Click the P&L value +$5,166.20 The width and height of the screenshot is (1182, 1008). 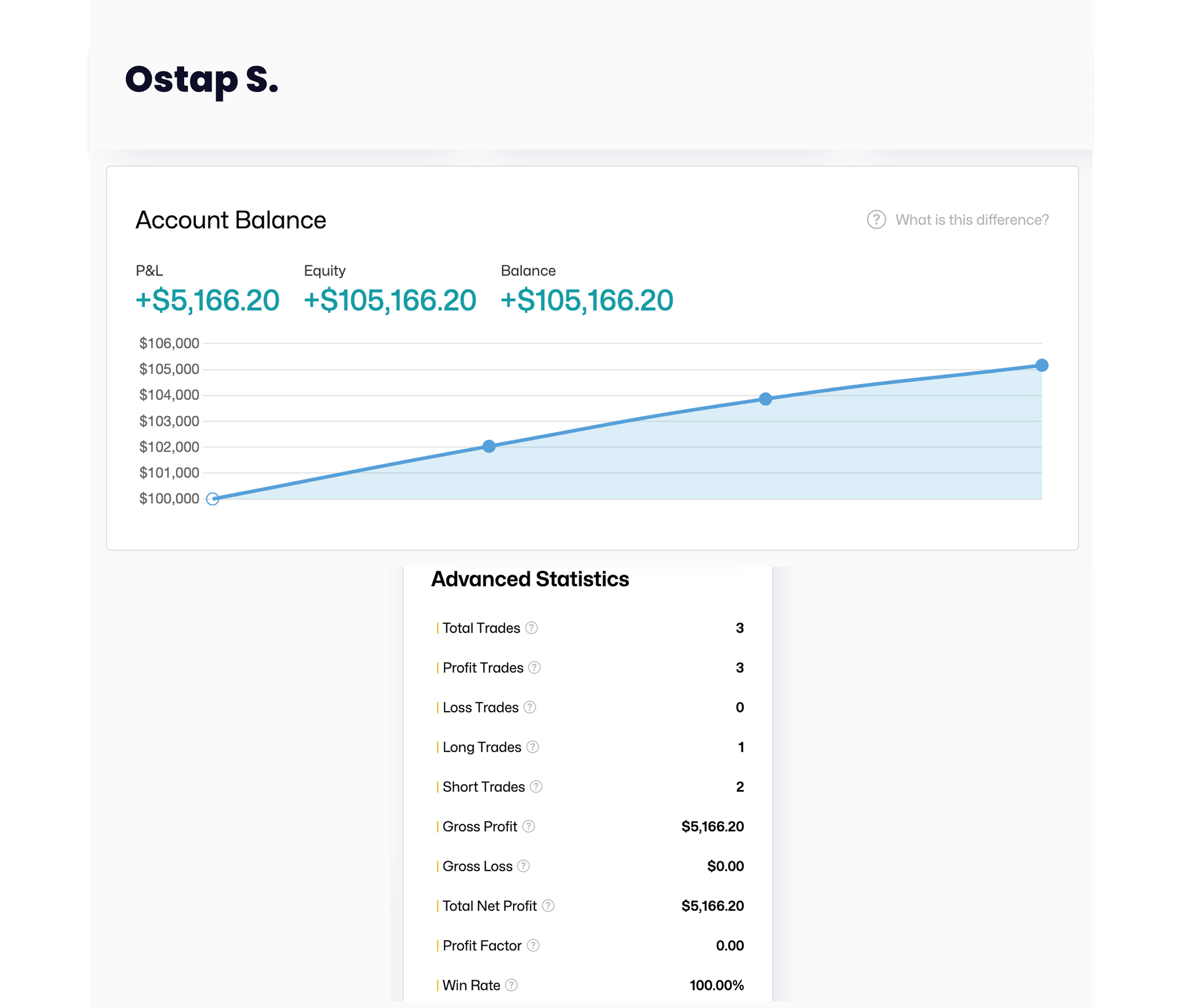207,300
